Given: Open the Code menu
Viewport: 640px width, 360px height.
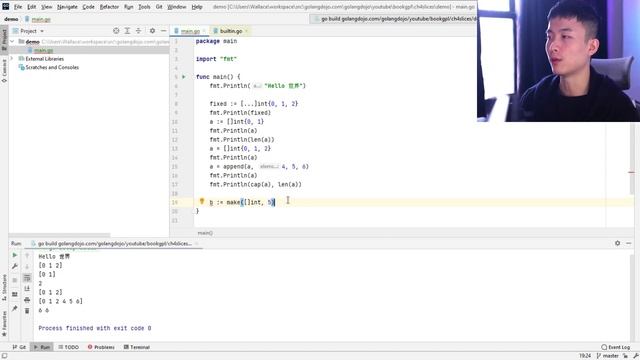Looking at the screenshot, I should click(x=88, y=7).
